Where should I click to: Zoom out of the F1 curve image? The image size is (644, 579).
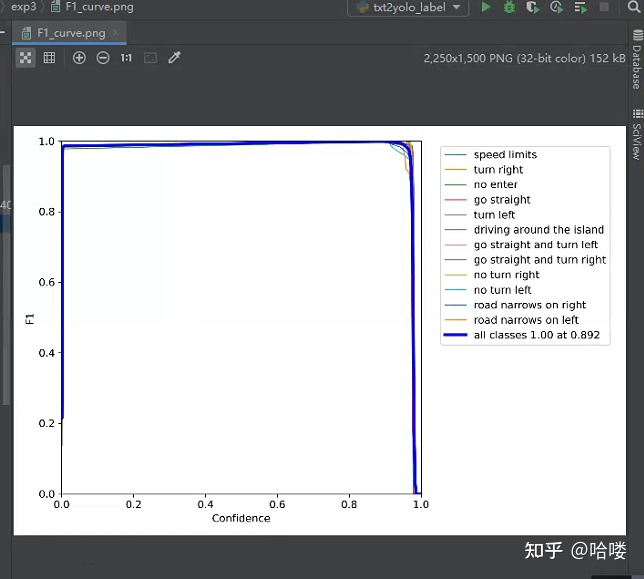pos(103,58)
